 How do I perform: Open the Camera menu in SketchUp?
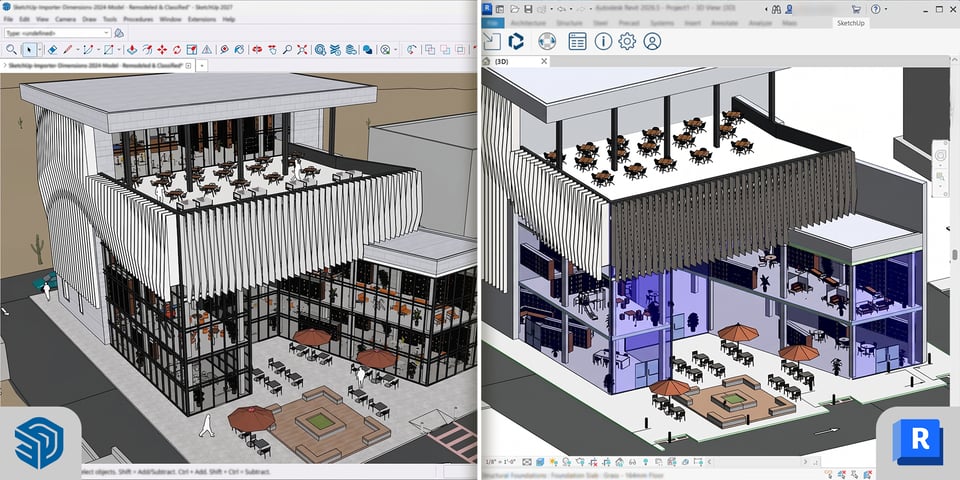coord(65,20)
